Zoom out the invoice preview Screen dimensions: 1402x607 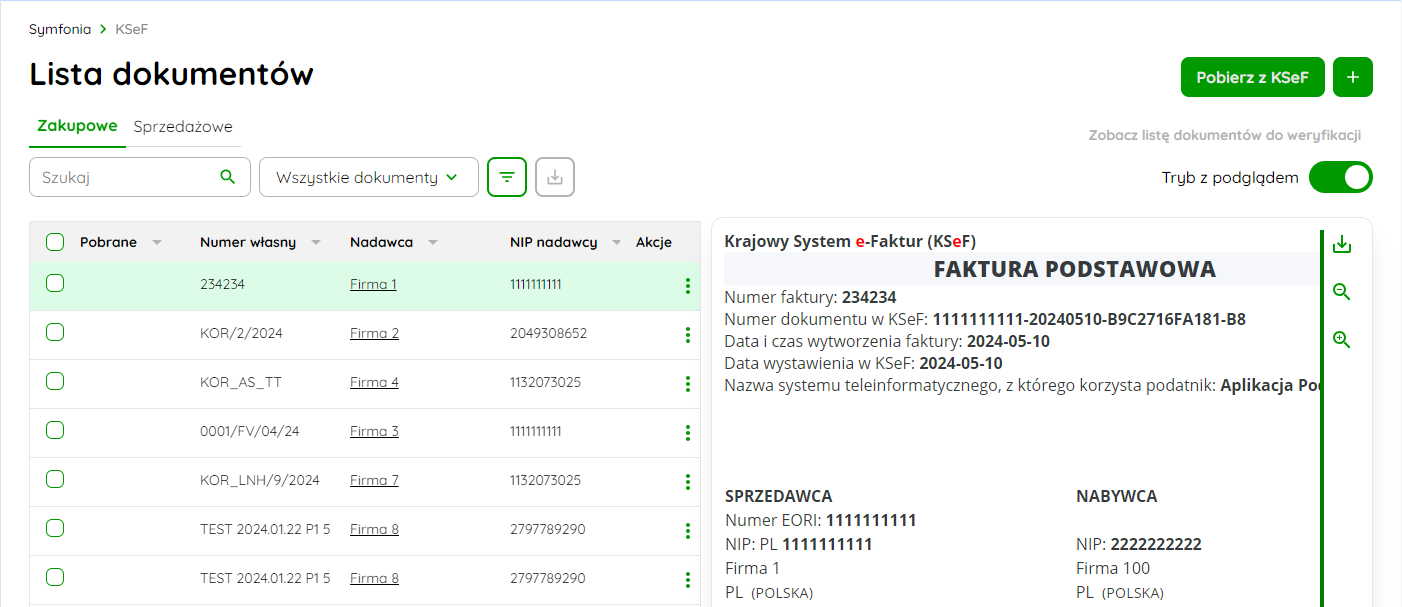pyautogui.click(x=1342, y=292)
